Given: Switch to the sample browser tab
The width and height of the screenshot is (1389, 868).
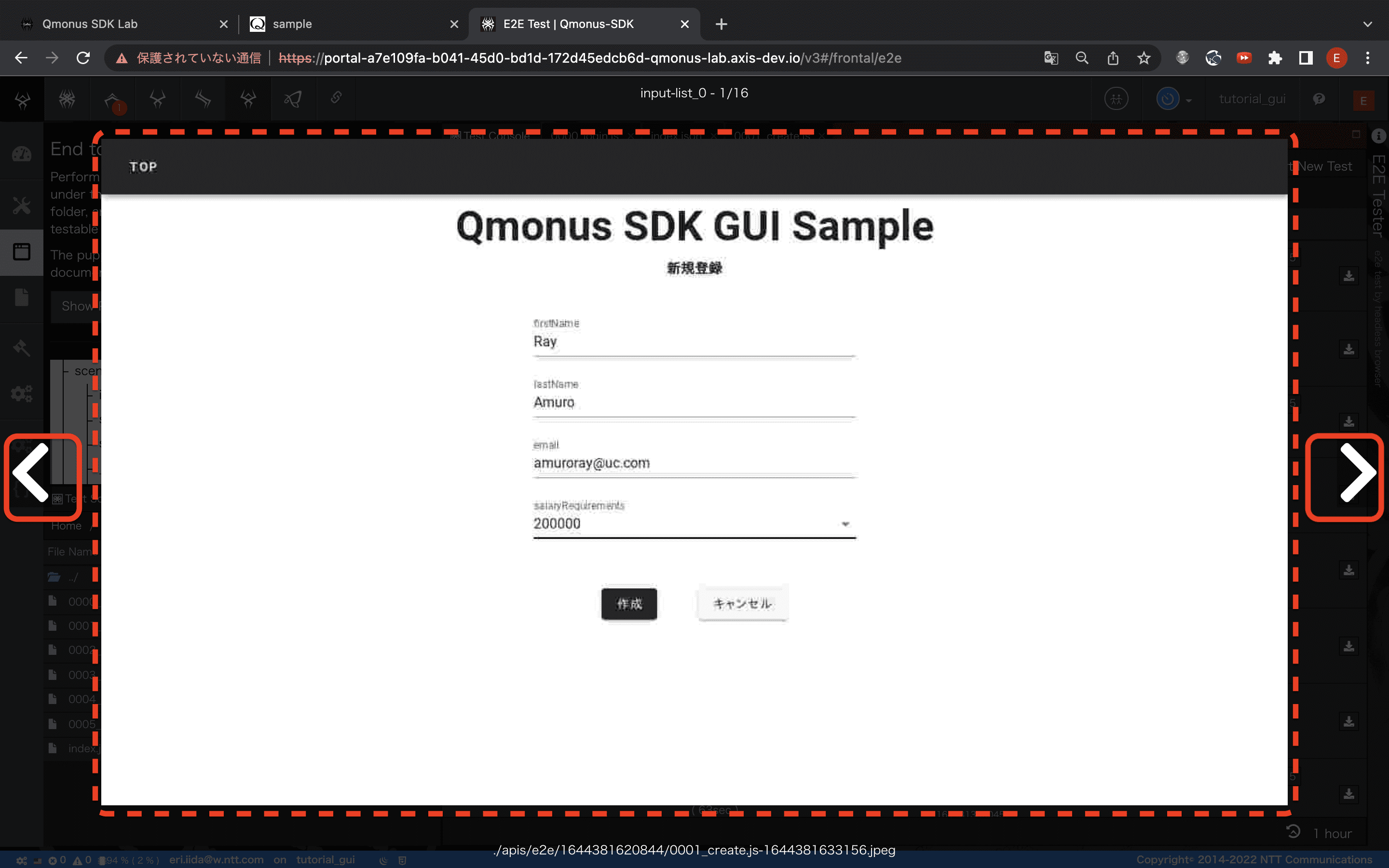Looking at the screenshot, I should 353,24.
